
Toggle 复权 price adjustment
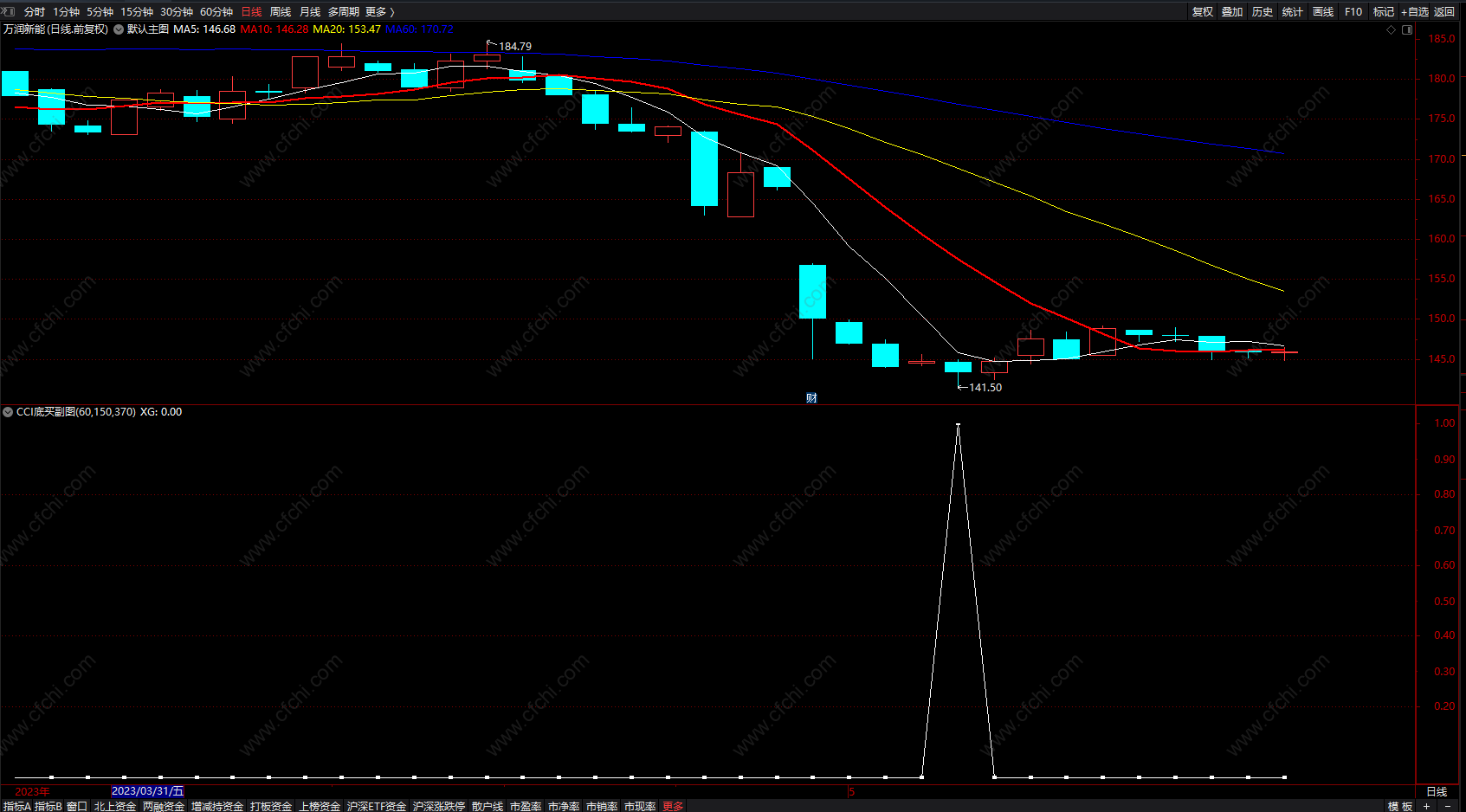tap(1203, 12)
